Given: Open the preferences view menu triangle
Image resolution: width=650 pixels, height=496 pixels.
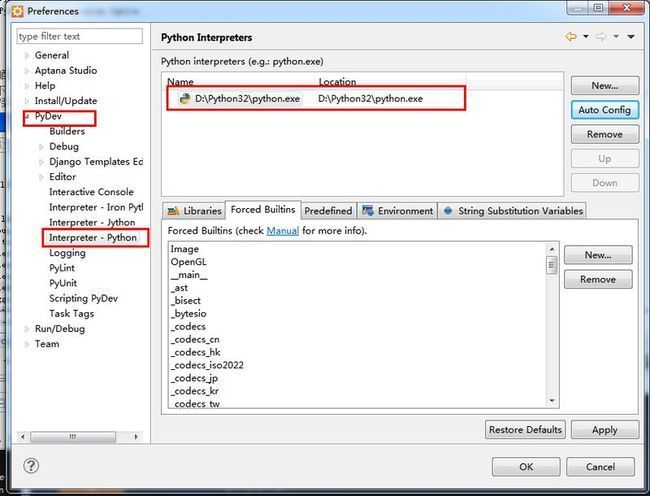Looking at the screenshot, I should click(x=631, y=36).
